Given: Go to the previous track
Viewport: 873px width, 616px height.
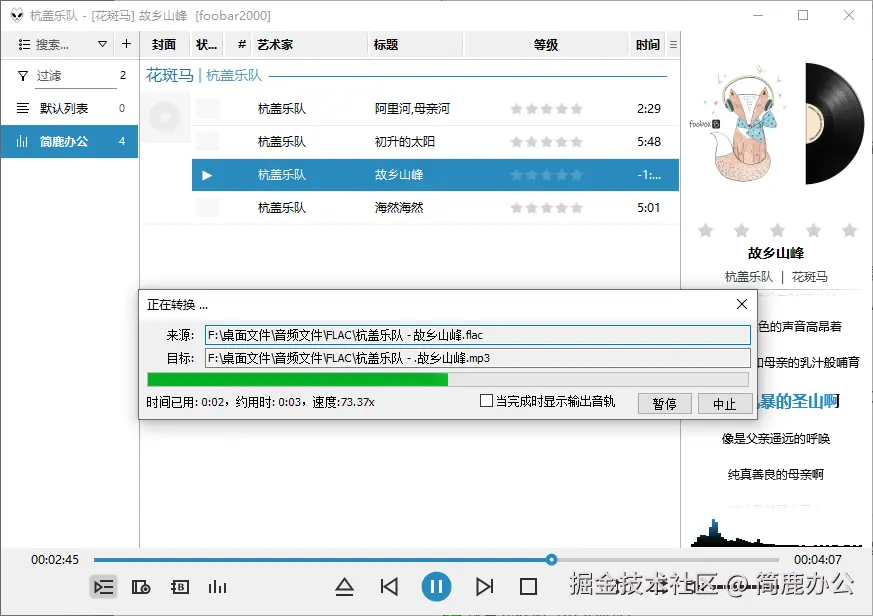Looking at the screenshot, I should click(x=390, y=587).
